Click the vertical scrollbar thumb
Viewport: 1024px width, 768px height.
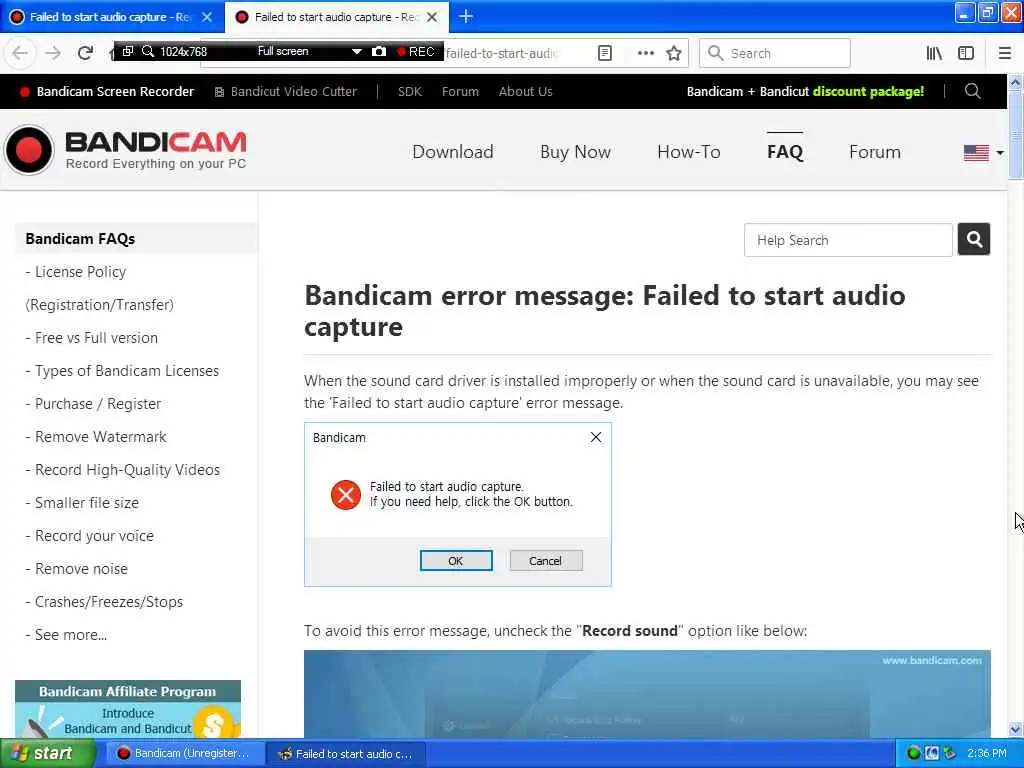[x=1016, y=135]
